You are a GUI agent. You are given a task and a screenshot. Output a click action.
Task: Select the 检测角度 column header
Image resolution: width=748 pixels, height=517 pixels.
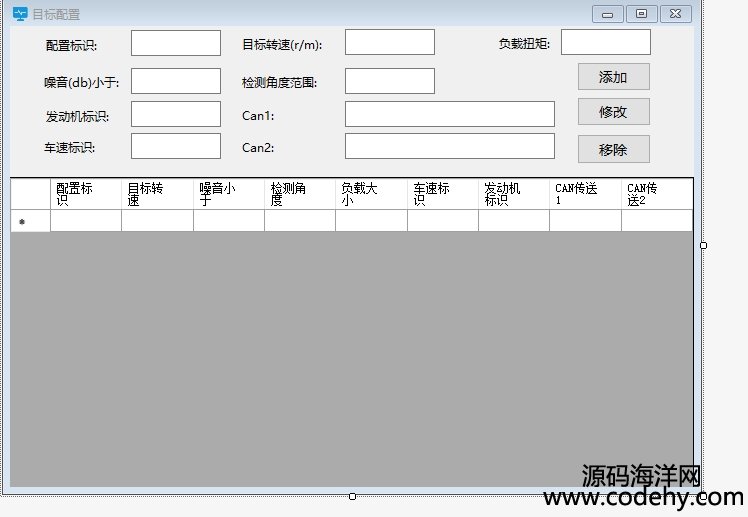click(x=300, y=194)
